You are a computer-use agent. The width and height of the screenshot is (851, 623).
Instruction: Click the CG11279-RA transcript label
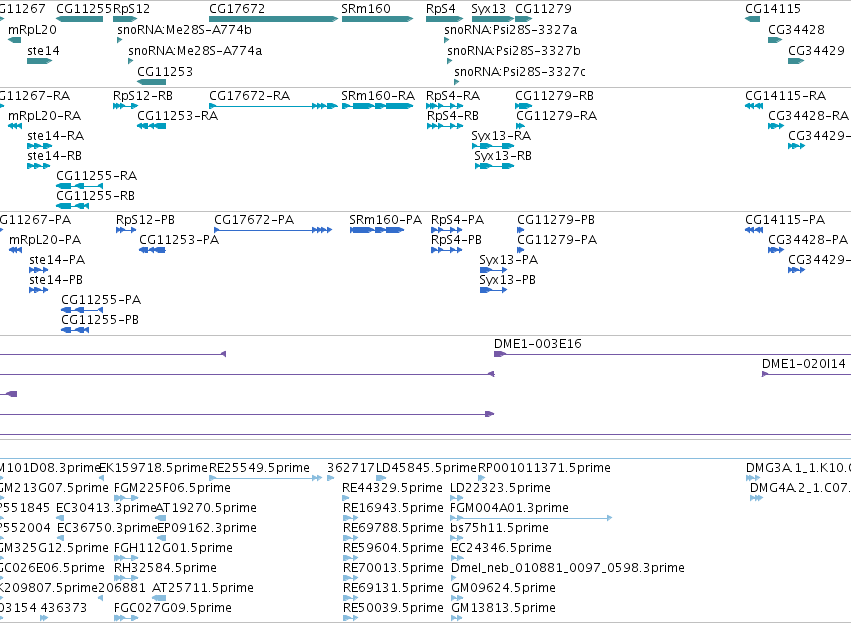click(557, 116)
